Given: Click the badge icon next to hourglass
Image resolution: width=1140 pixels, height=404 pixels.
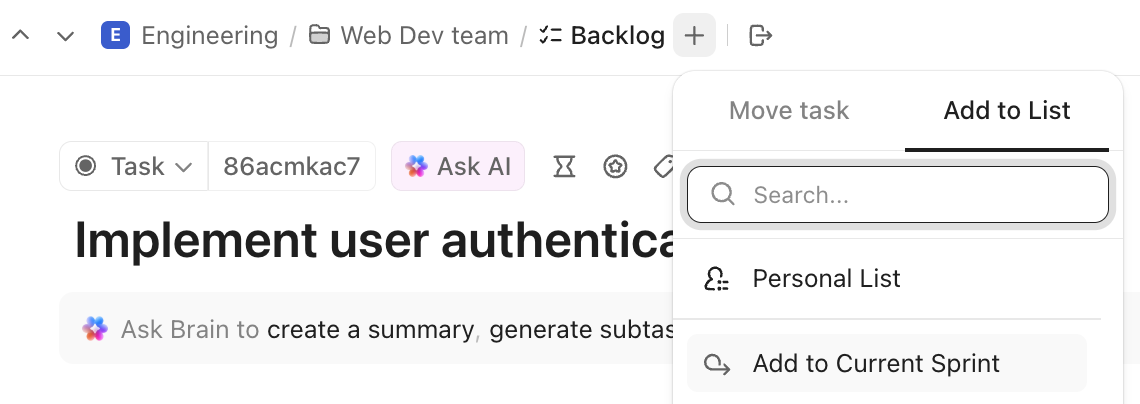Looking at the screenshot, I should (615, 167).
